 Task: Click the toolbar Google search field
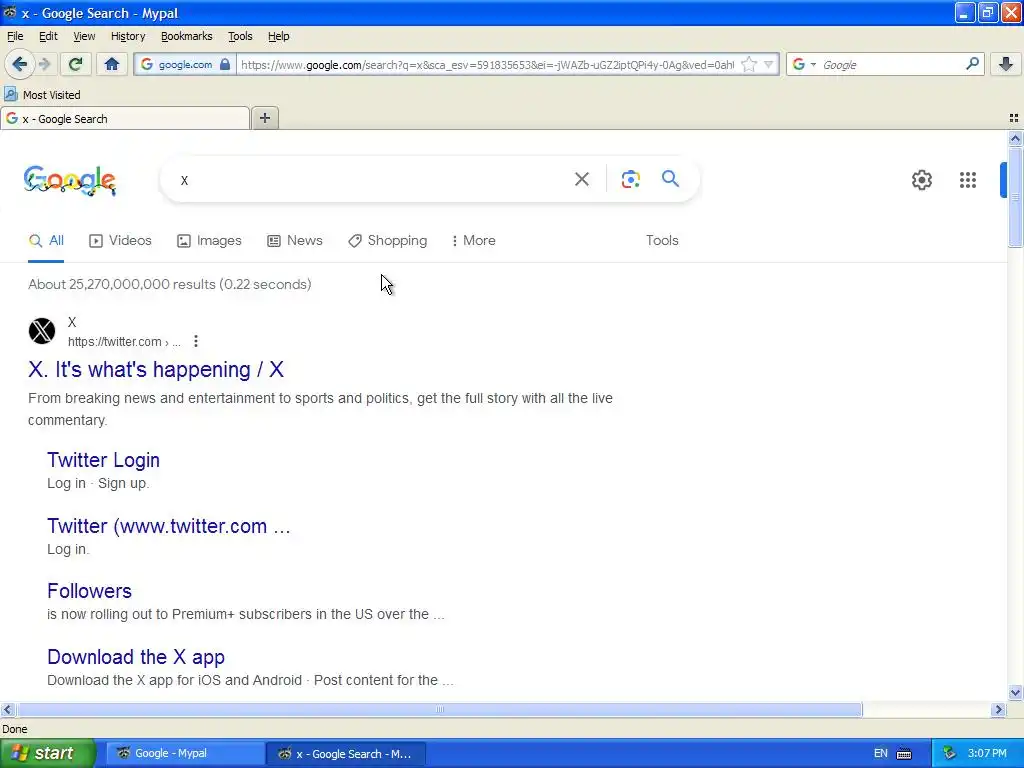pyautogui.click(x=891, y=65)
